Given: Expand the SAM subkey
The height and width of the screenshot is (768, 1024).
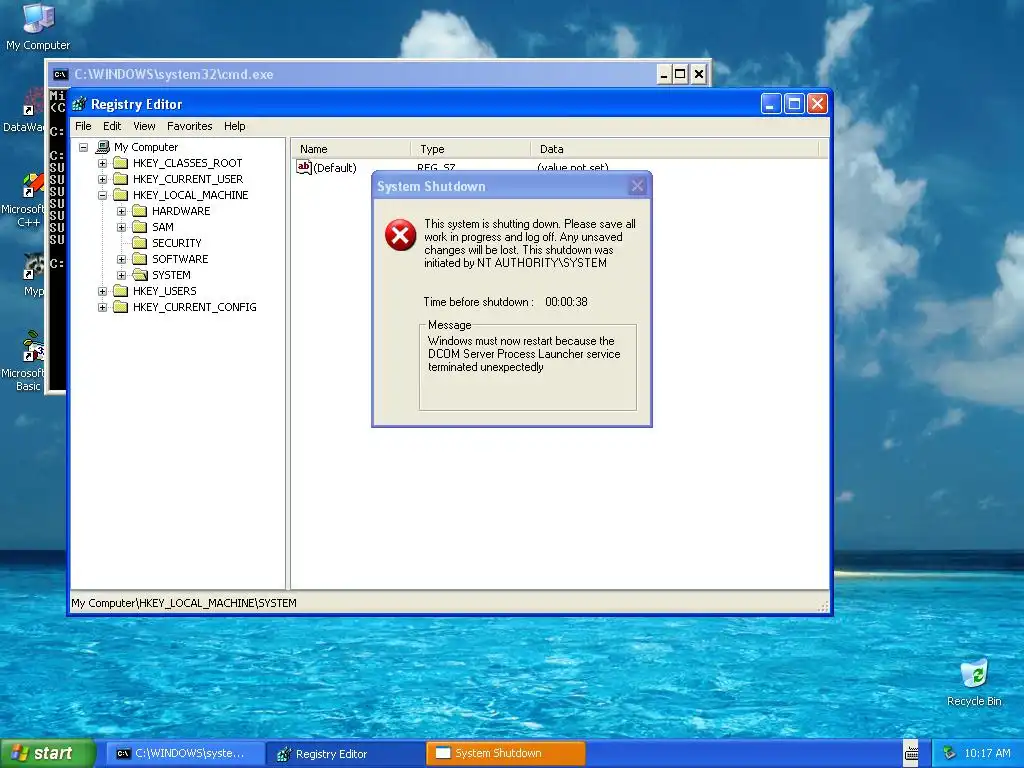Looking at the screenshot, I should pos(121,227).
